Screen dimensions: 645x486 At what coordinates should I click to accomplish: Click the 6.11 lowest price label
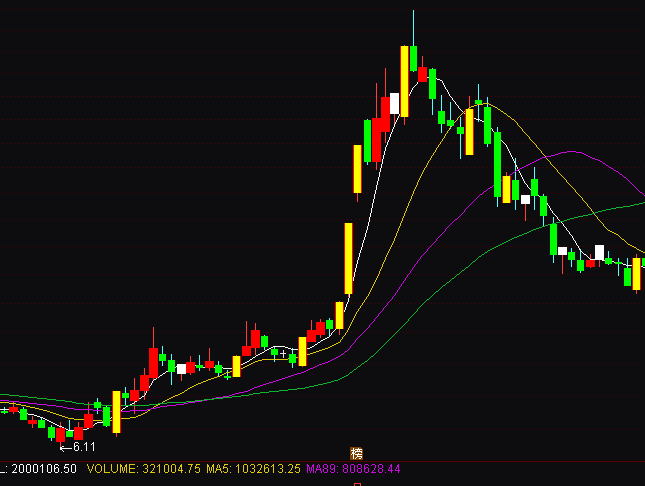tap(85, 447)
